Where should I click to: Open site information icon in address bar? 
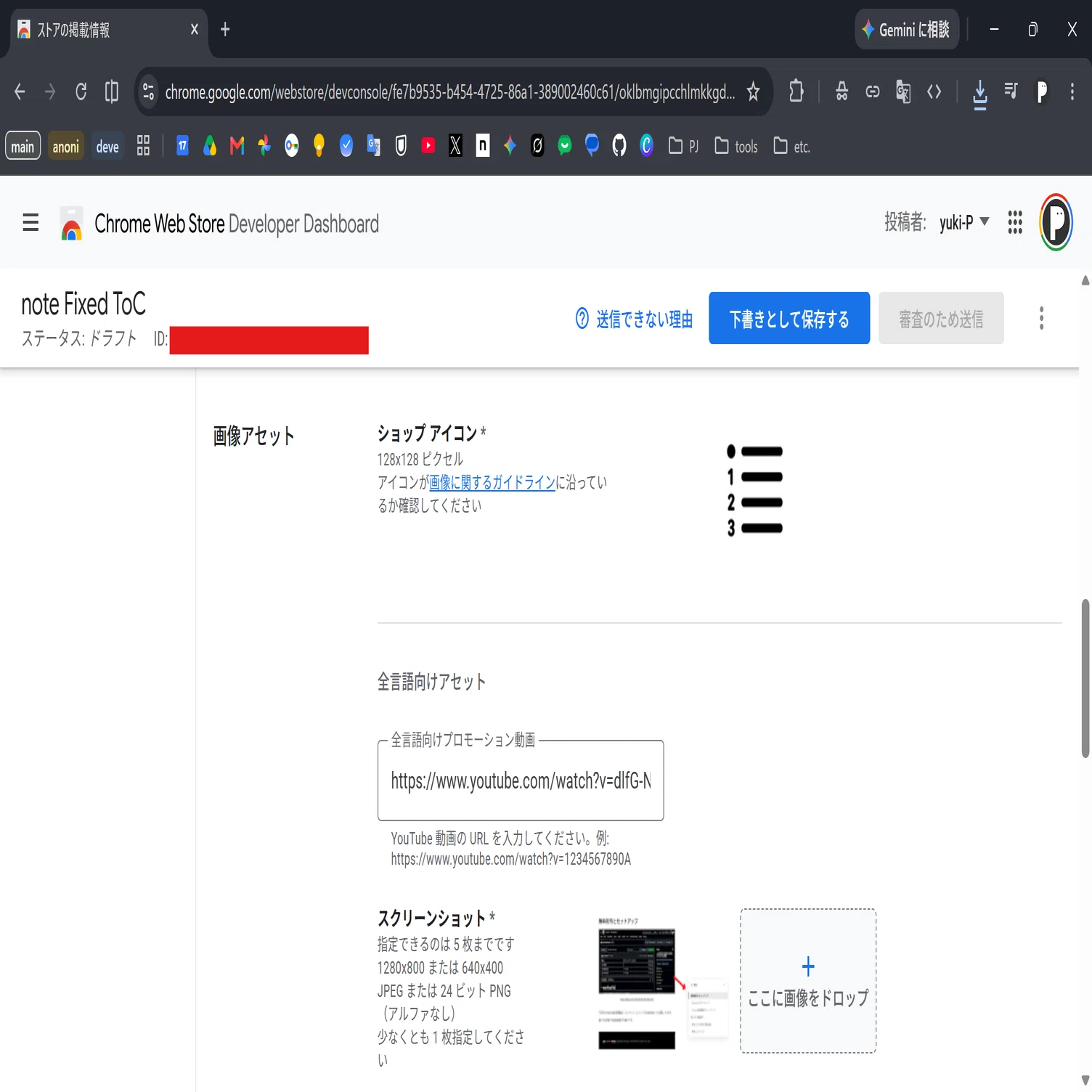click(x=148, y=91)
